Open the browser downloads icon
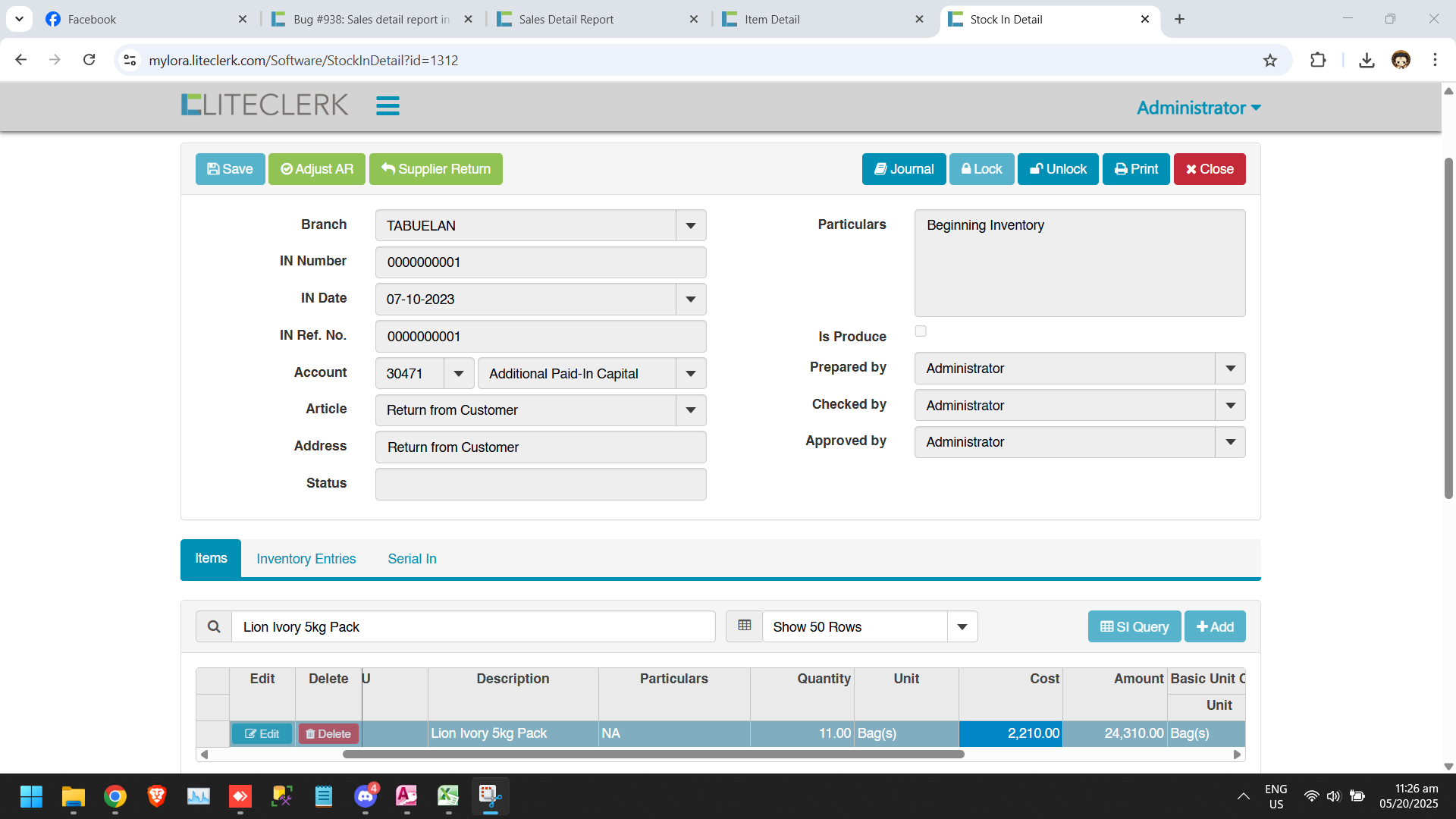The image size is (1456, 819). click(1367, 61)
